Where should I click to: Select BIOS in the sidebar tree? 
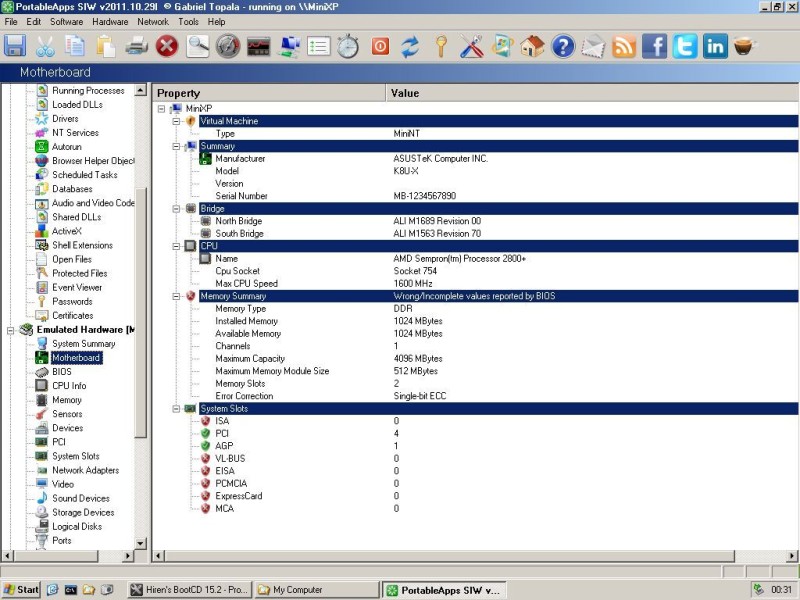(62, 372)
